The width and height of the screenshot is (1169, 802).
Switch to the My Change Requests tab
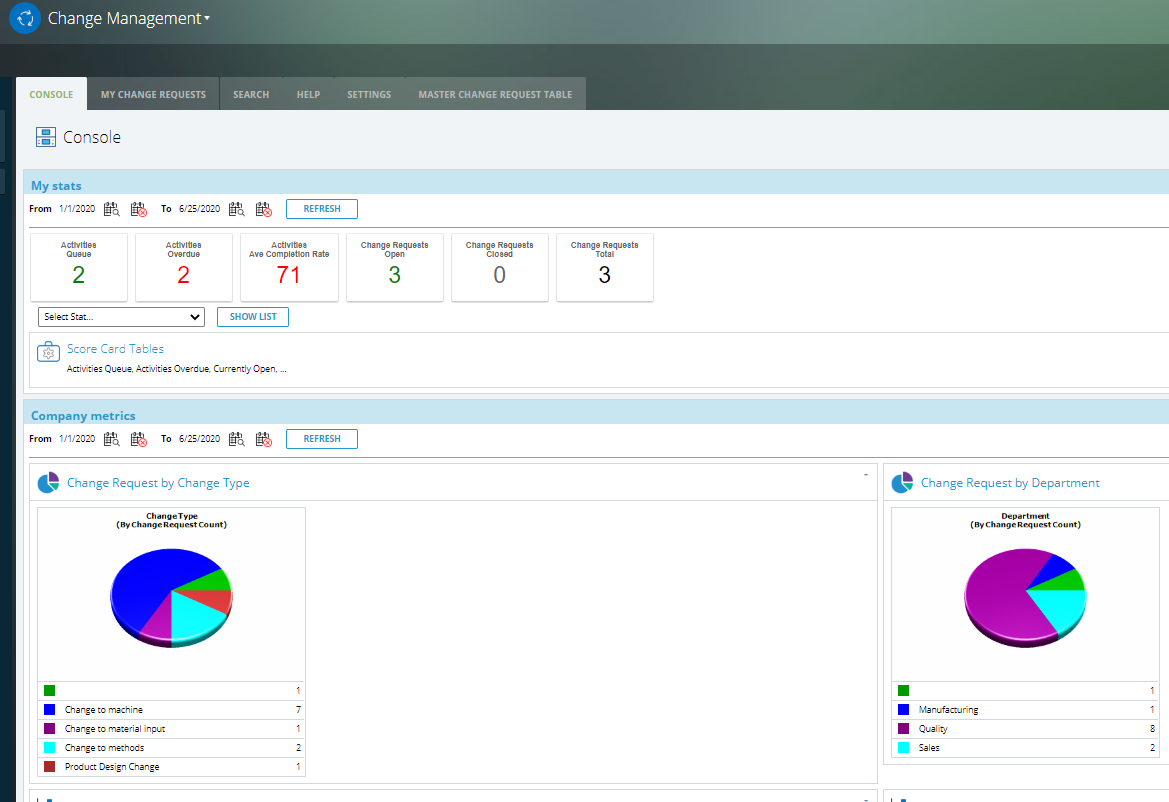pyautogui.click(x=153, y=95)
